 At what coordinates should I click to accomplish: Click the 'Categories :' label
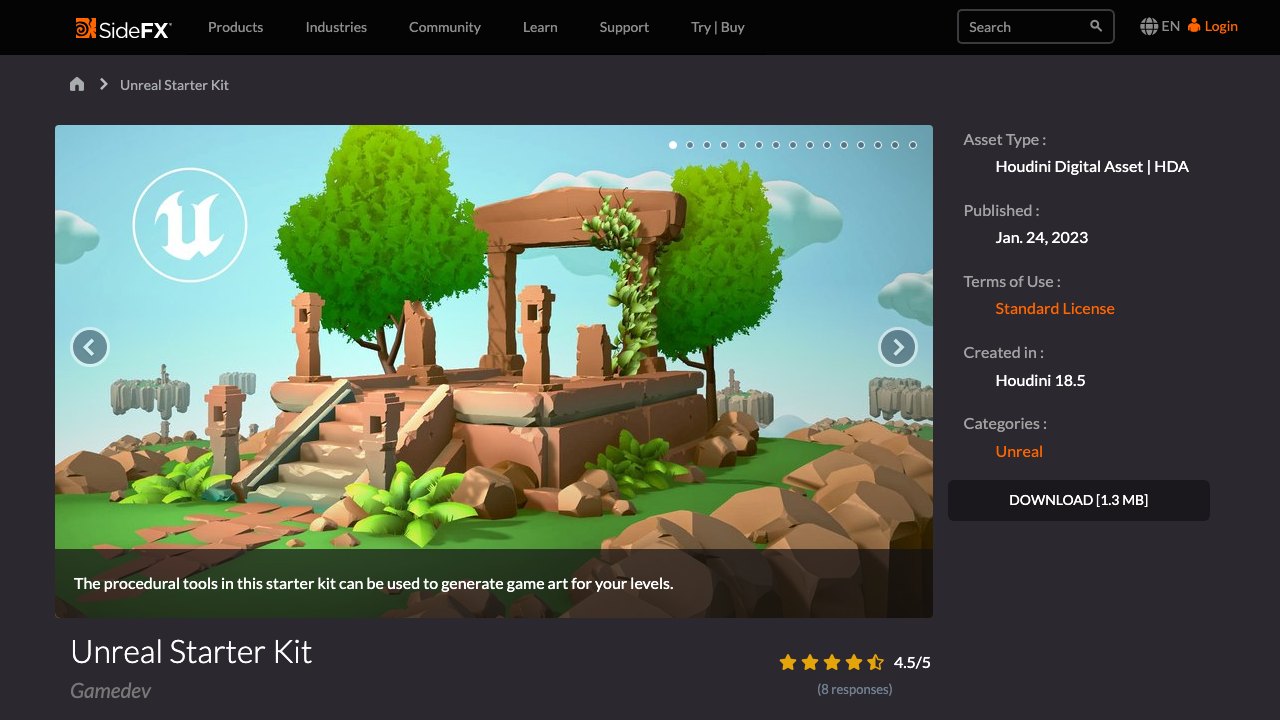coord(1006,423)
